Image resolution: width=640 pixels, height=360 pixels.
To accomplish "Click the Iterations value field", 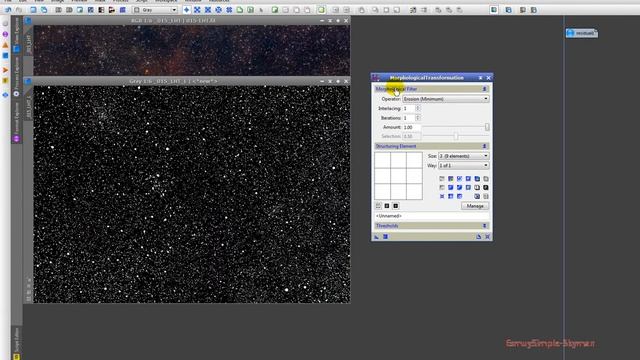I will point(409,118).
